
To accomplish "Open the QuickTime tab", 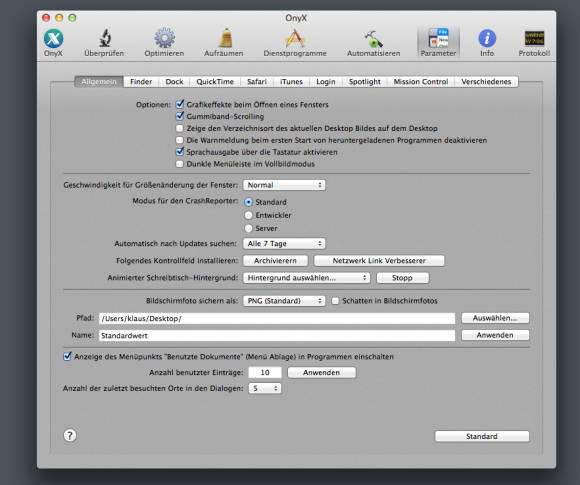I will coord(215,81).
